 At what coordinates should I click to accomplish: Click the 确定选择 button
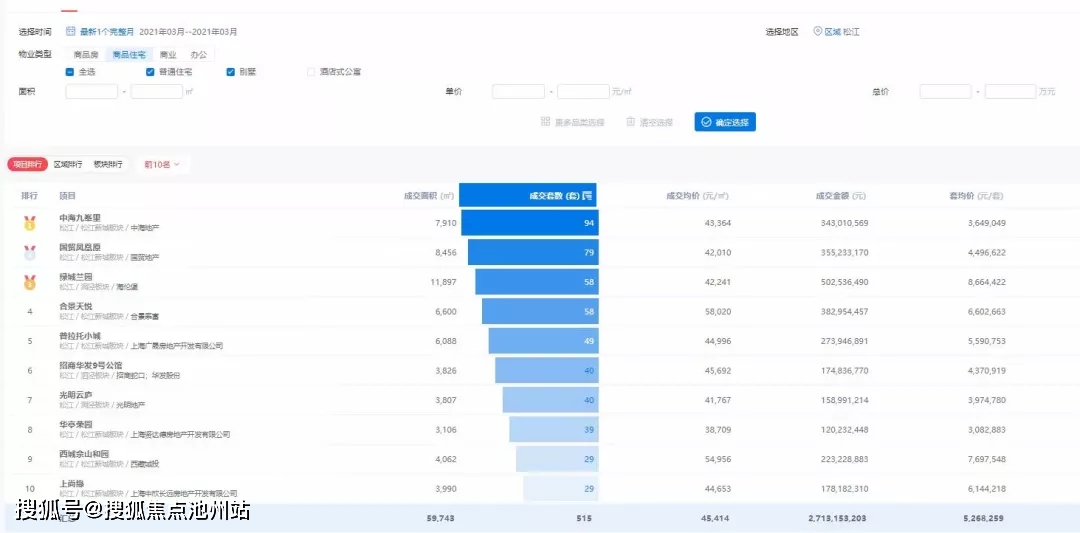[x=725, y=122]
